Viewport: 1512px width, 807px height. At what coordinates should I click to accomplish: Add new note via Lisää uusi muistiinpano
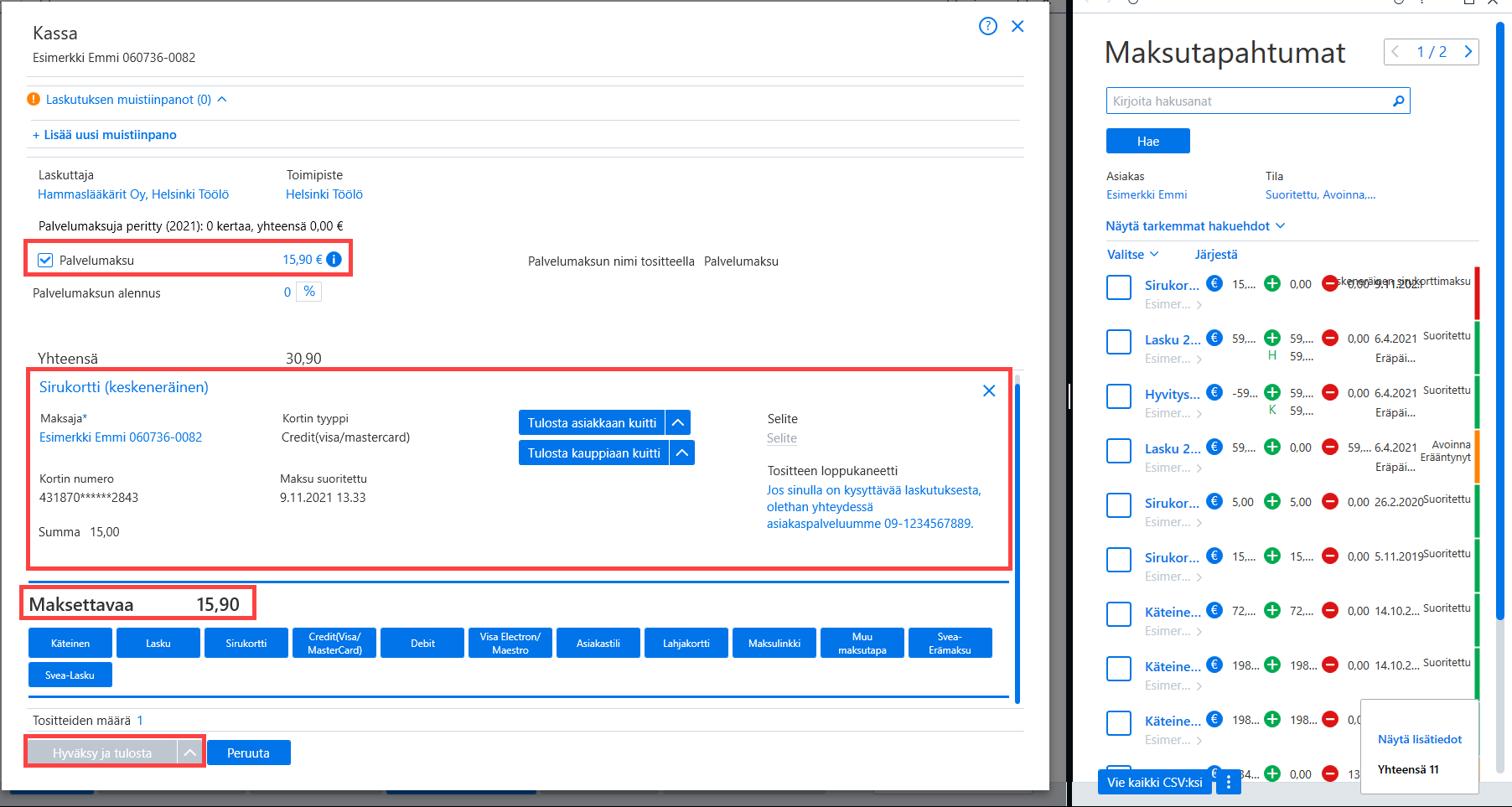tap(105, 135)
